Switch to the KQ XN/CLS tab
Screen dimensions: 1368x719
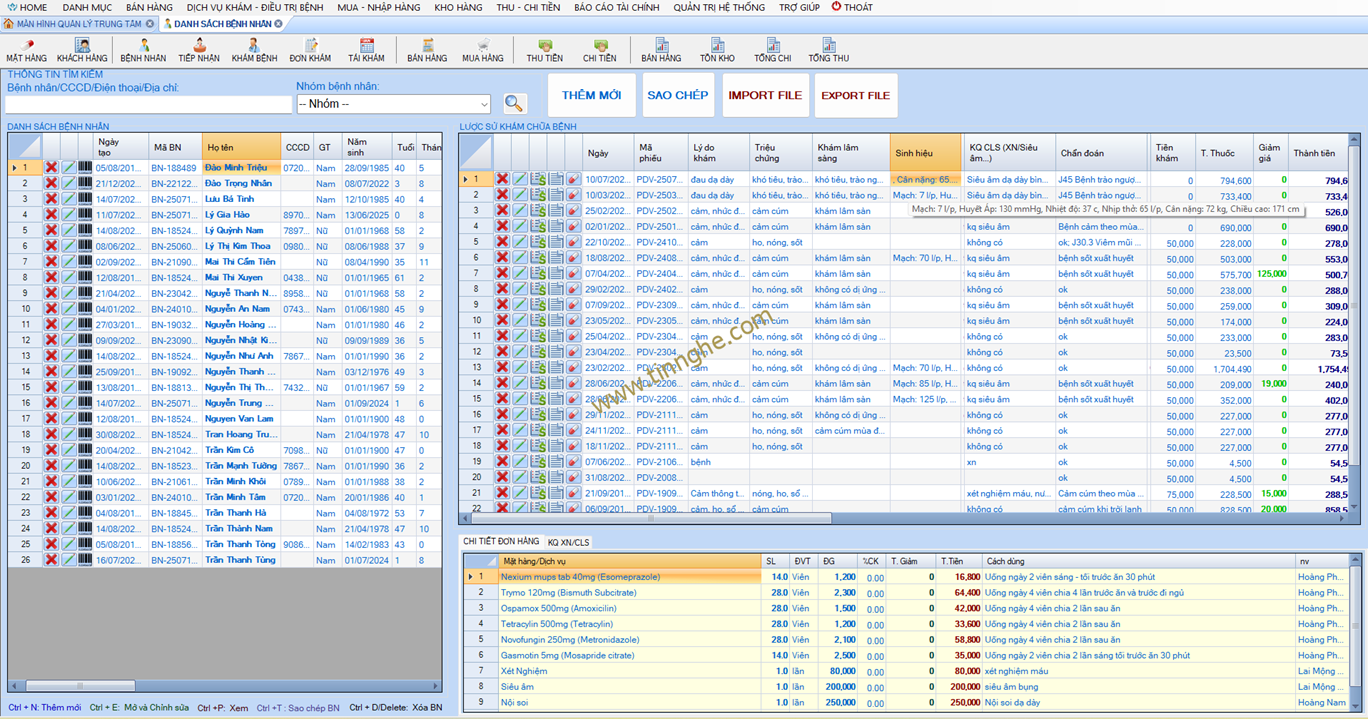tap(568, 542)
